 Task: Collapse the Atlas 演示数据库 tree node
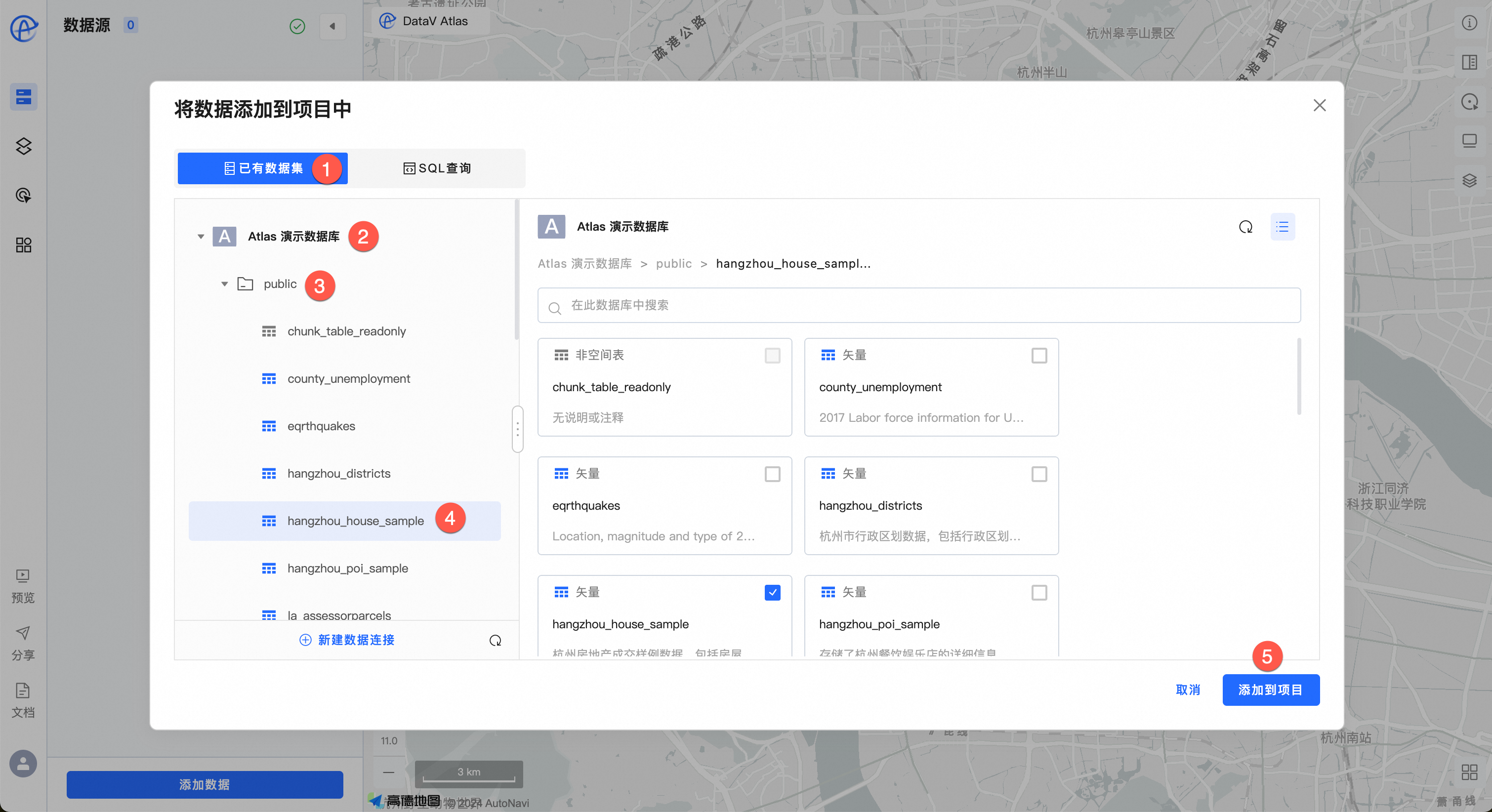(201, 236)
